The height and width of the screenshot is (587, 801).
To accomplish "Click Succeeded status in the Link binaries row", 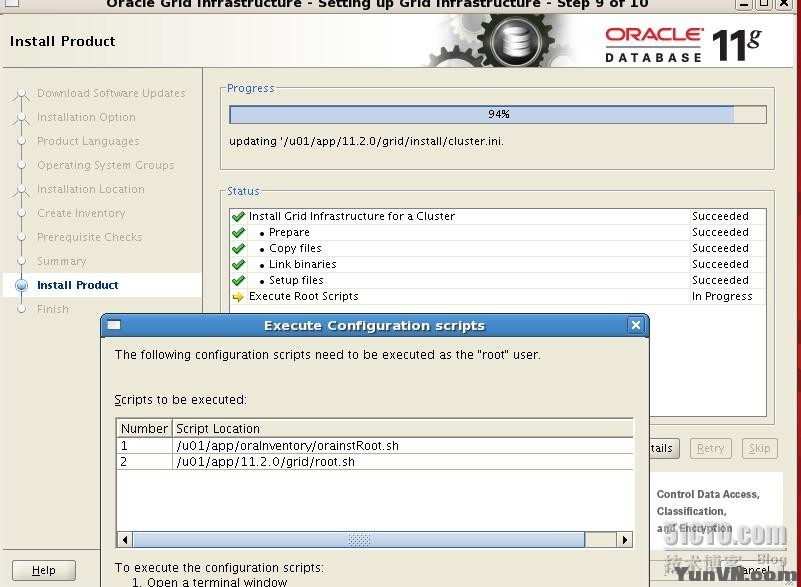I will tap(720, 264).
